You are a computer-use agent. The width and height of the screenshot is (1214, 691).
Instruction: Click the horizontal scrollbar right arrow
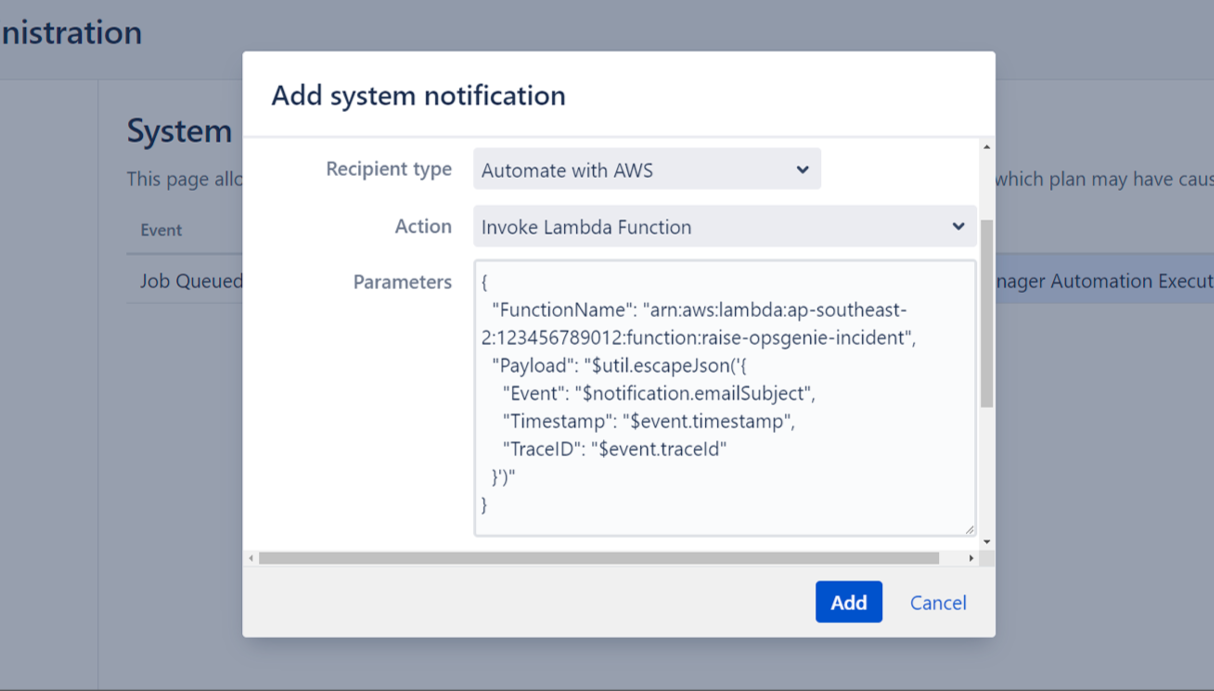tap(971, 558)
